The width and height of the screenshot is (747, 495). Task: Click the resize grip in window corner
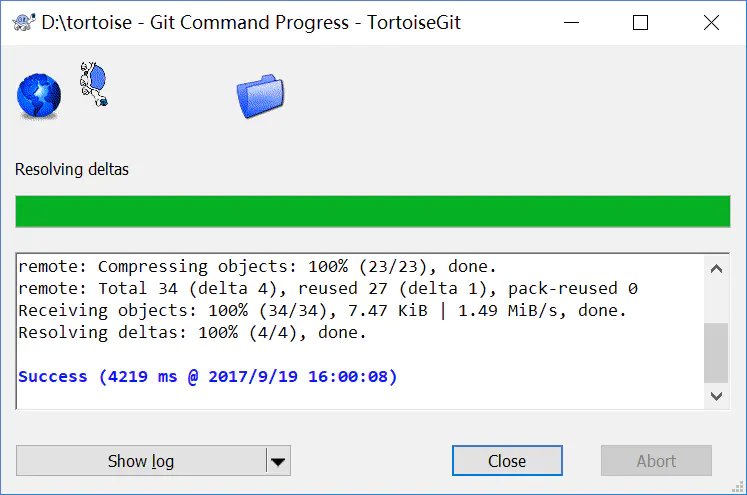[x=737, y=486]
